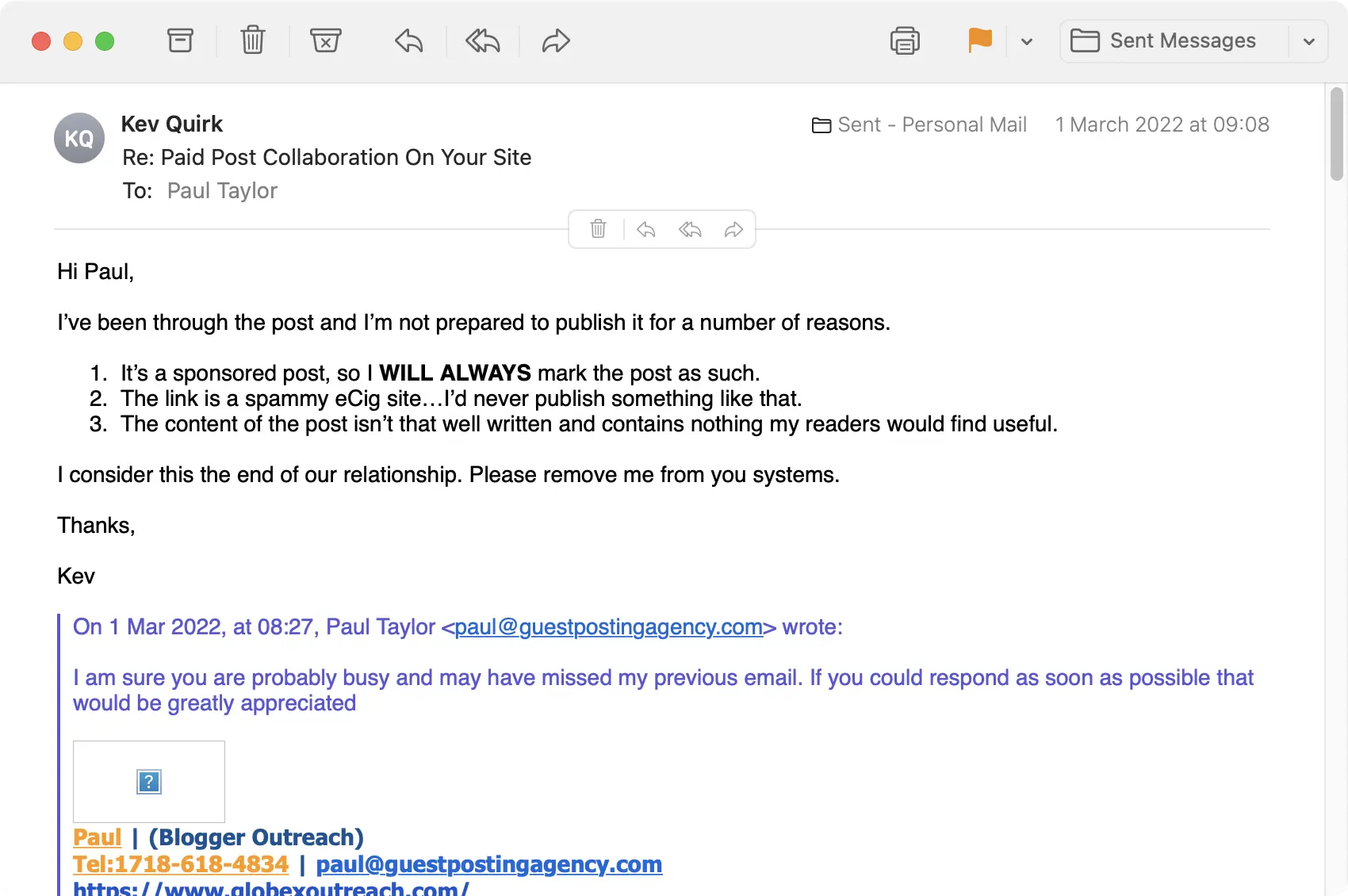Click the inline reply icon below the header
Viewport: 1348px width, 896px height.
coord(645,229)
